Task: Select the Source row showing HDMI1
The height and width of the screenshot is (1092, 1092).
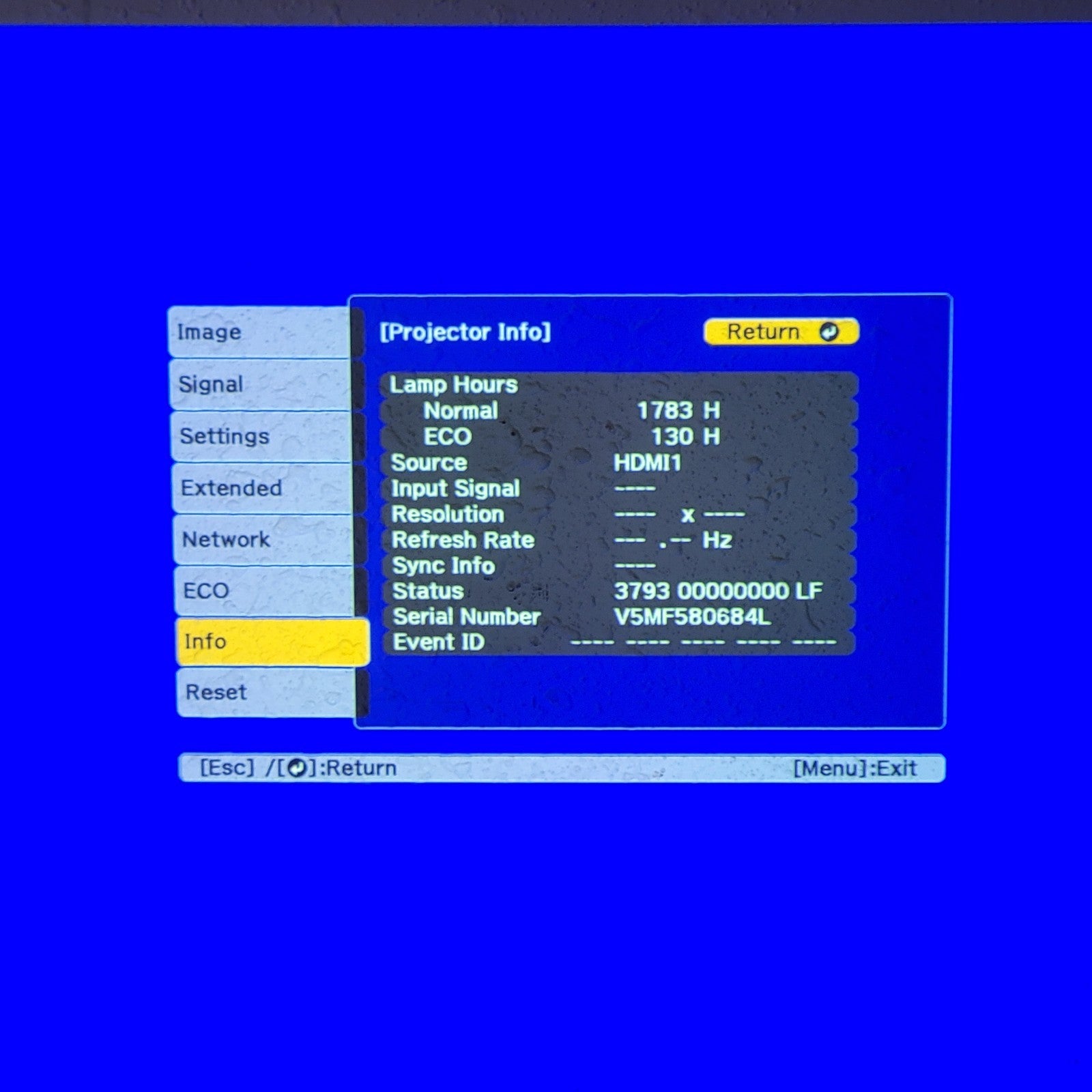Action: point(618,463)
